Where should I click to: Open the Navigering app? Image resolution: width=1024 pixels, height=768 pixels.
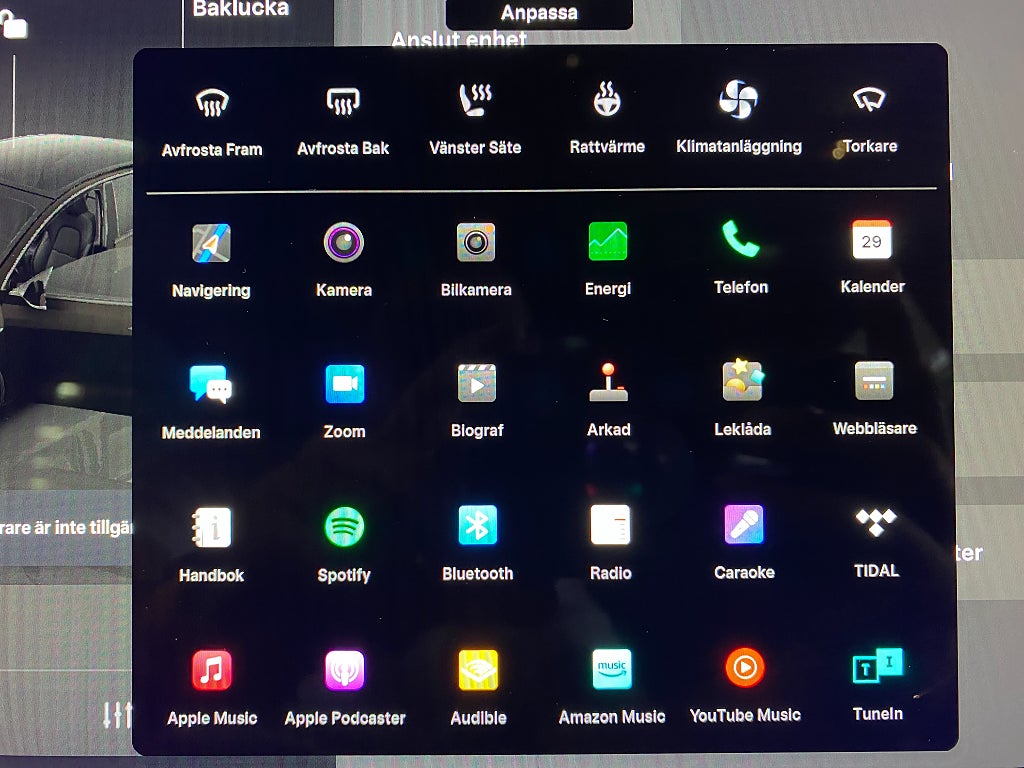[211, 243]
